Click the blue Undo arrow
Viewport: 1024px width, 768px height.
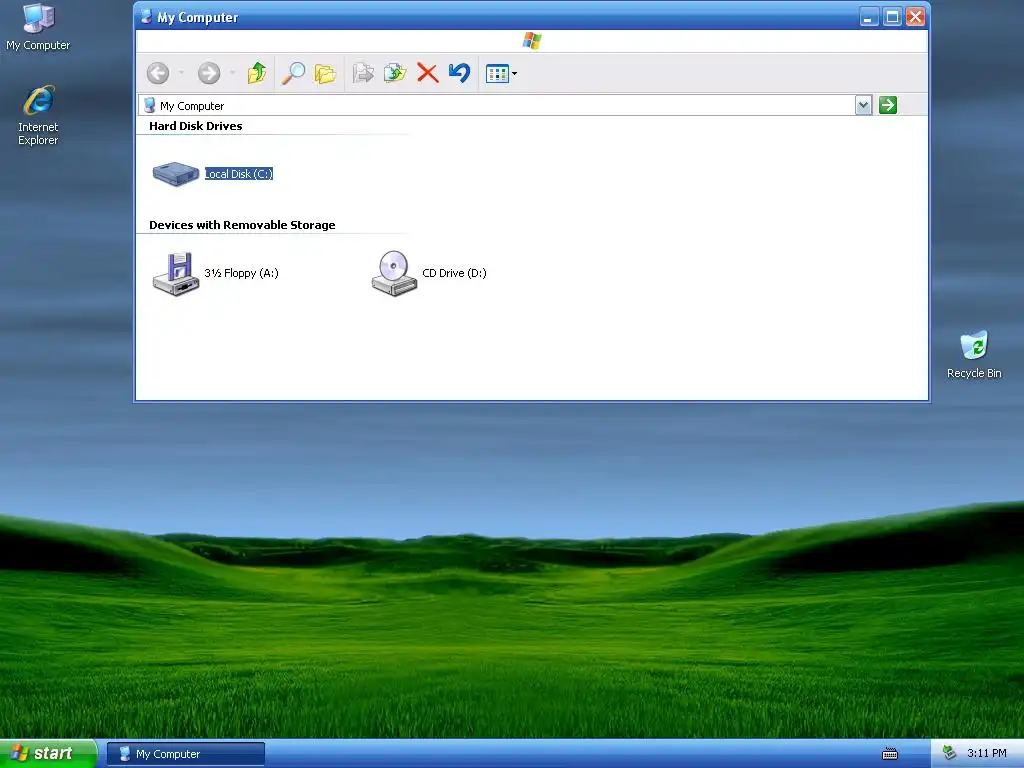(x=460, y=72)
